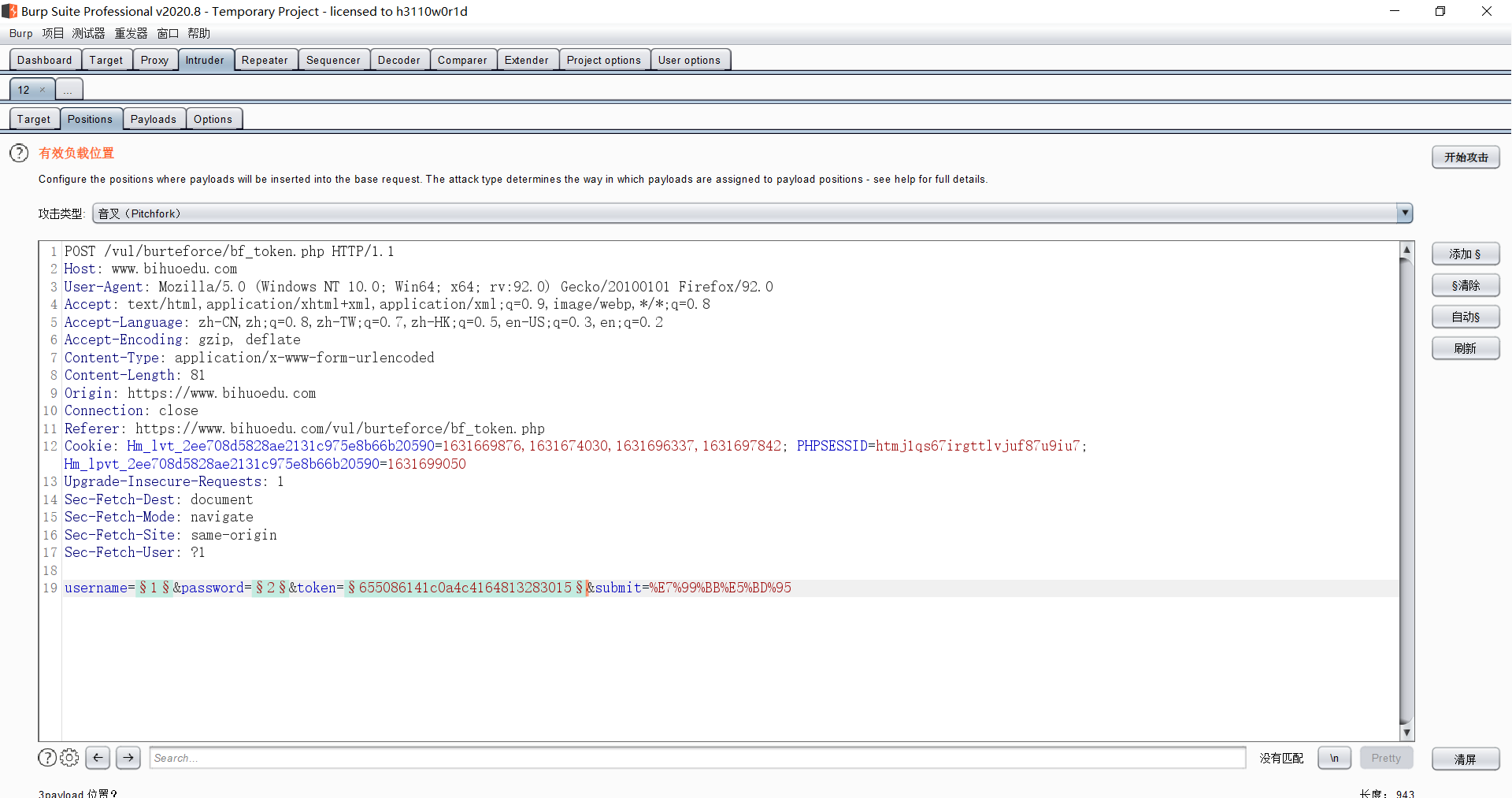Click the 添加 § button

[x=1466, y=254]
